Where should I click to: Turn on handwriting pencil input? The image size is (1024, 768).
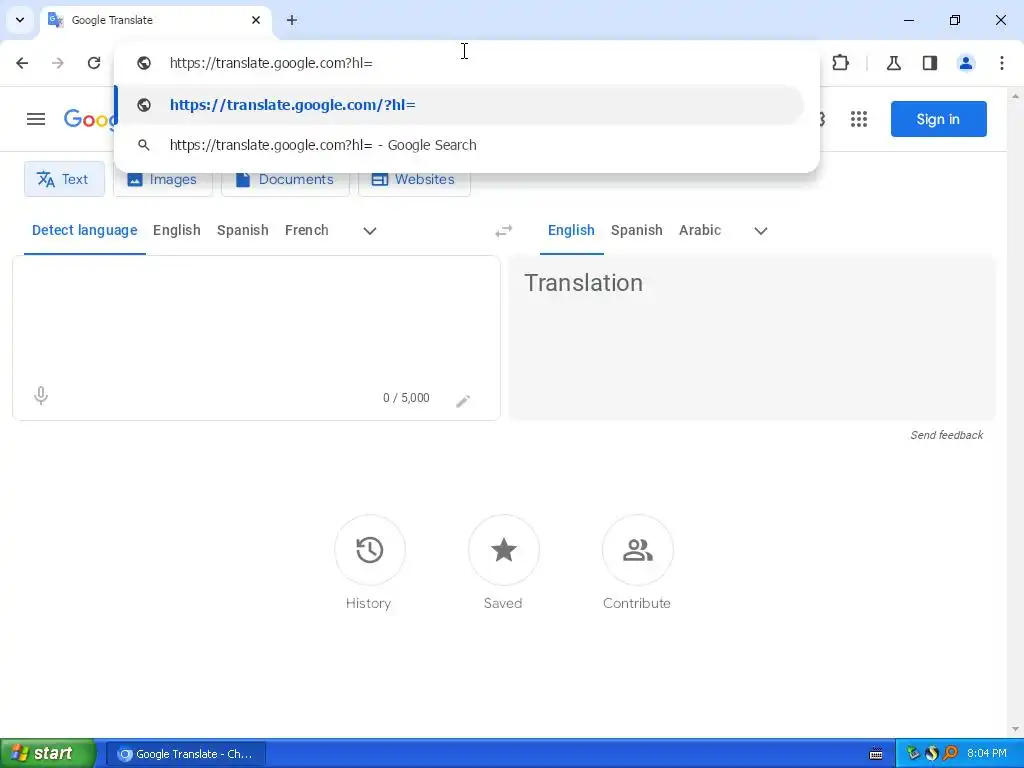pos(463,401)
